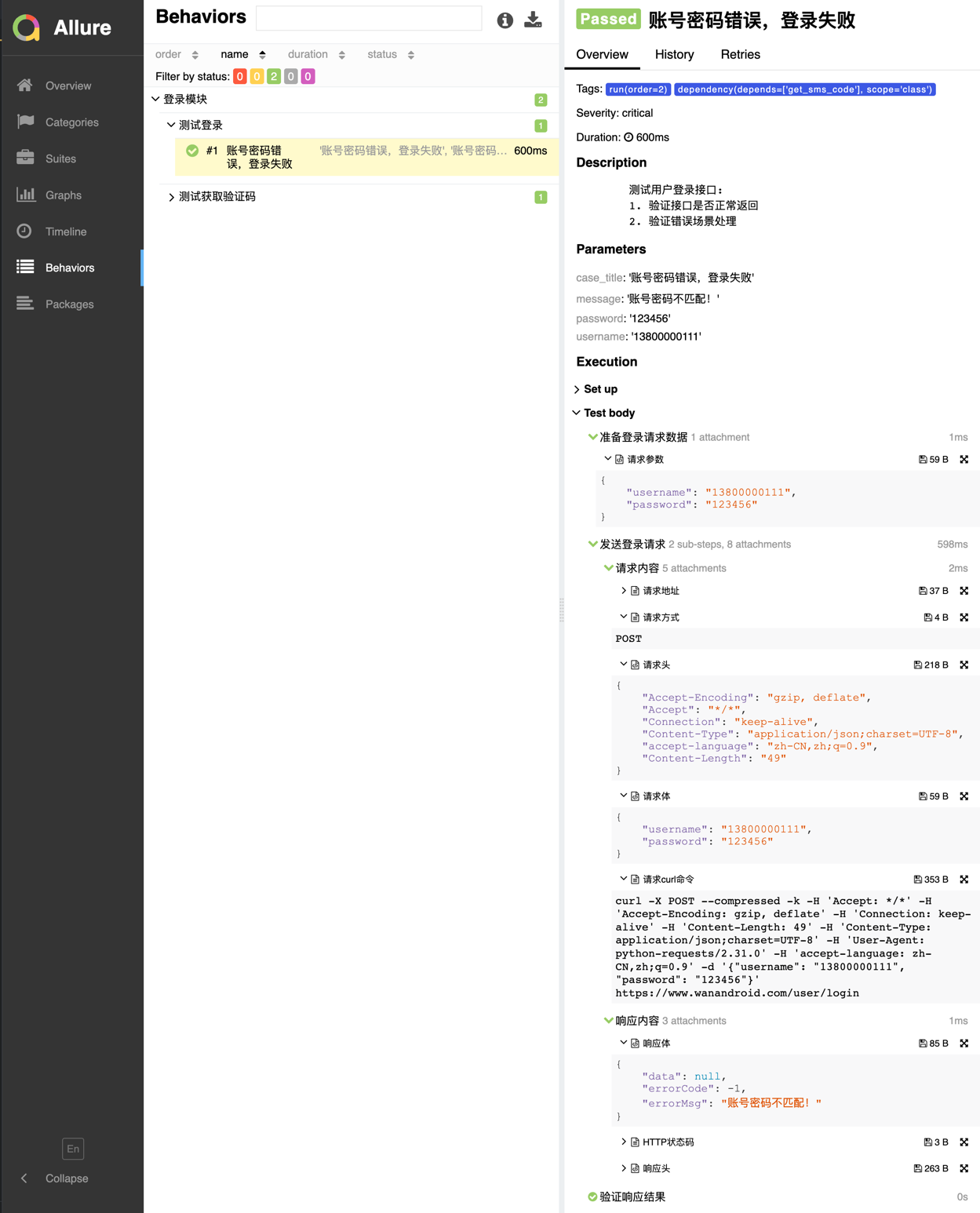Toggle passed status filter (green 2)
The width and height of the screenshot is (980, 1213).
pyautogui.click(x=274, y=76)
